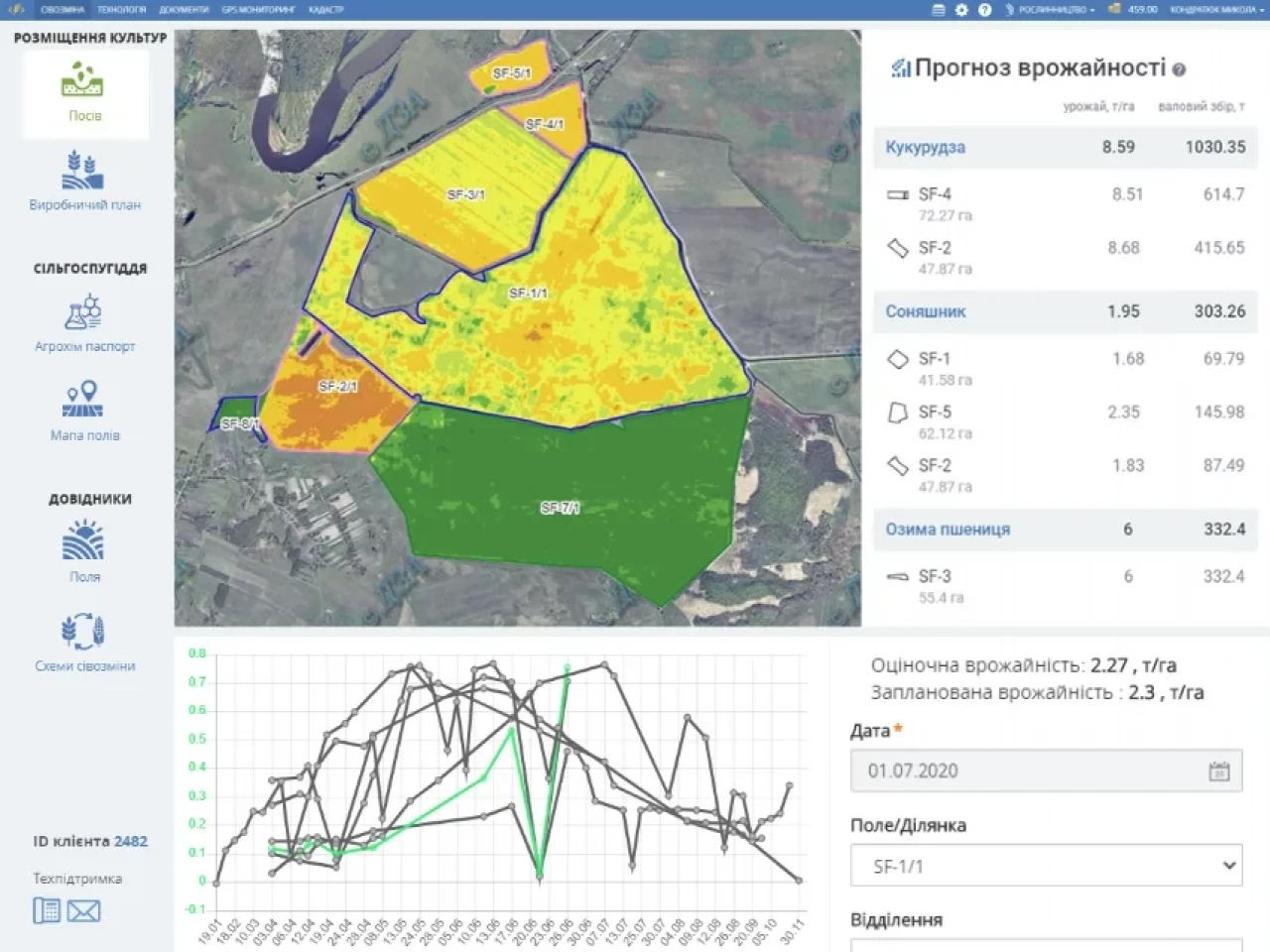
Task: Open Виробничий план section
Action: (x=84, y=180)
